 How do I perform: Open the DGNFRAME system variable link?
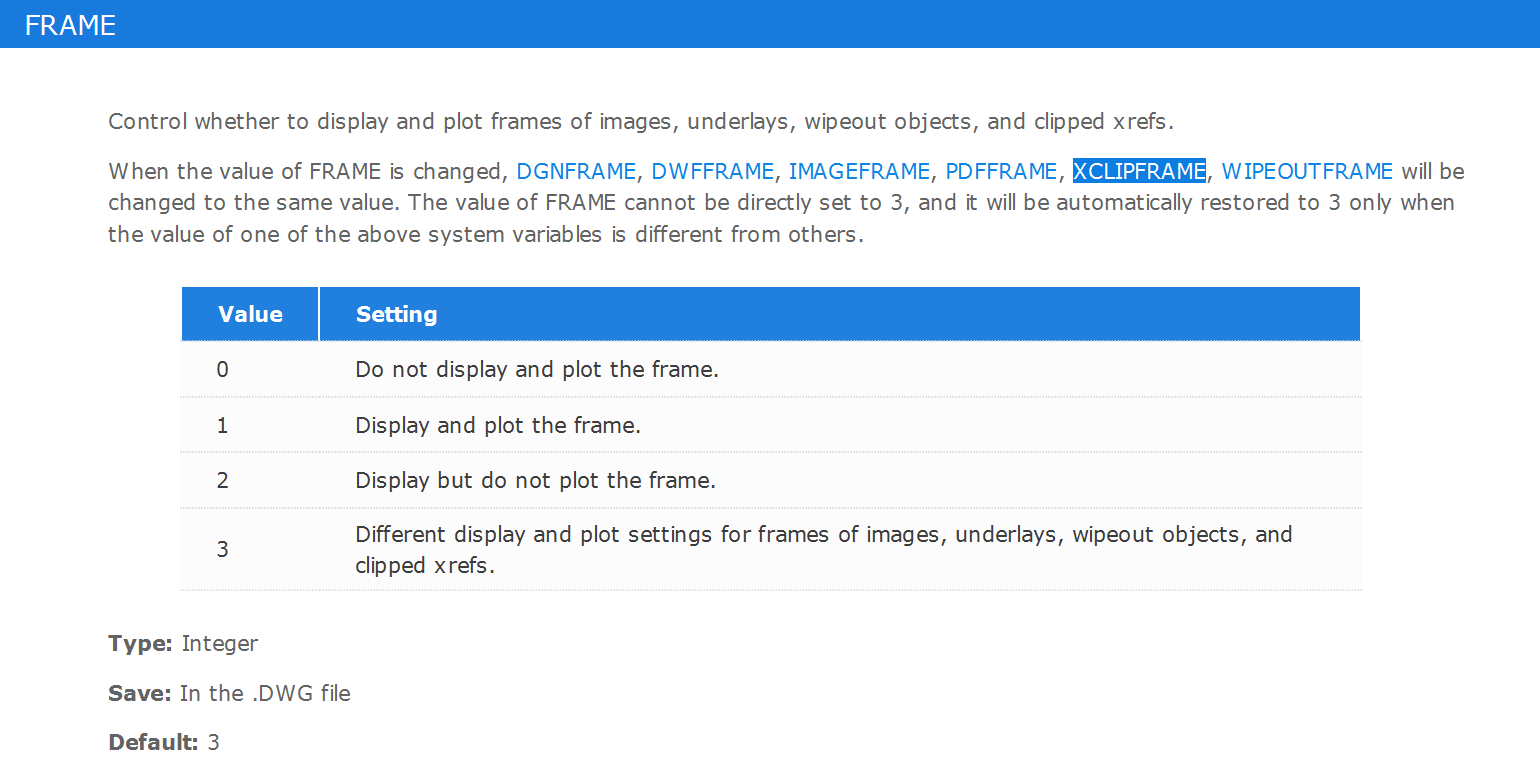tap(576, 171)
